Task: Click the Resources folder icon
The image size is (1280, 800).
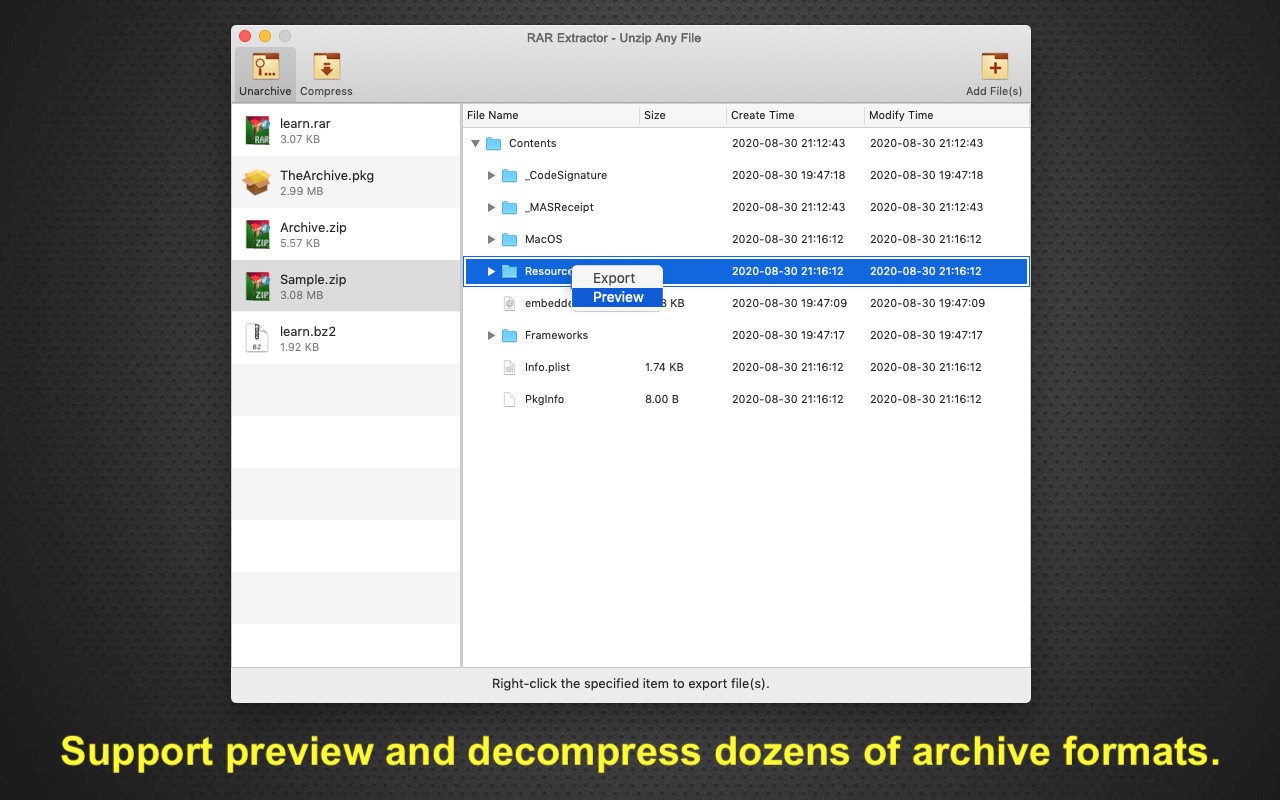Action: 509,271
